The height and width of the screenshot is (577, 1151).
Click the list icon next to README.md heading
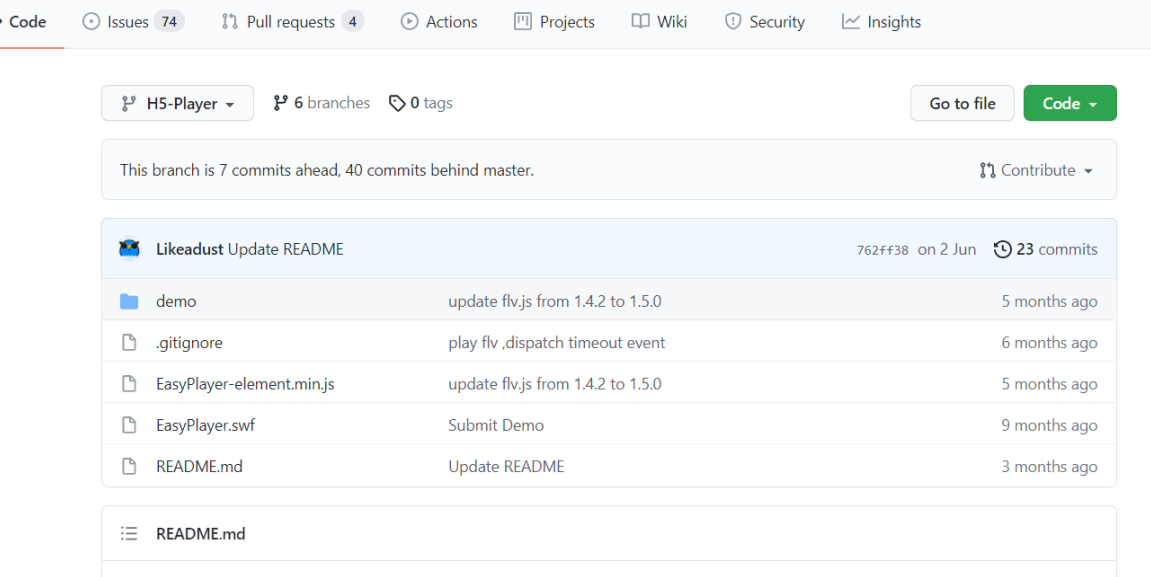(129, 533)
